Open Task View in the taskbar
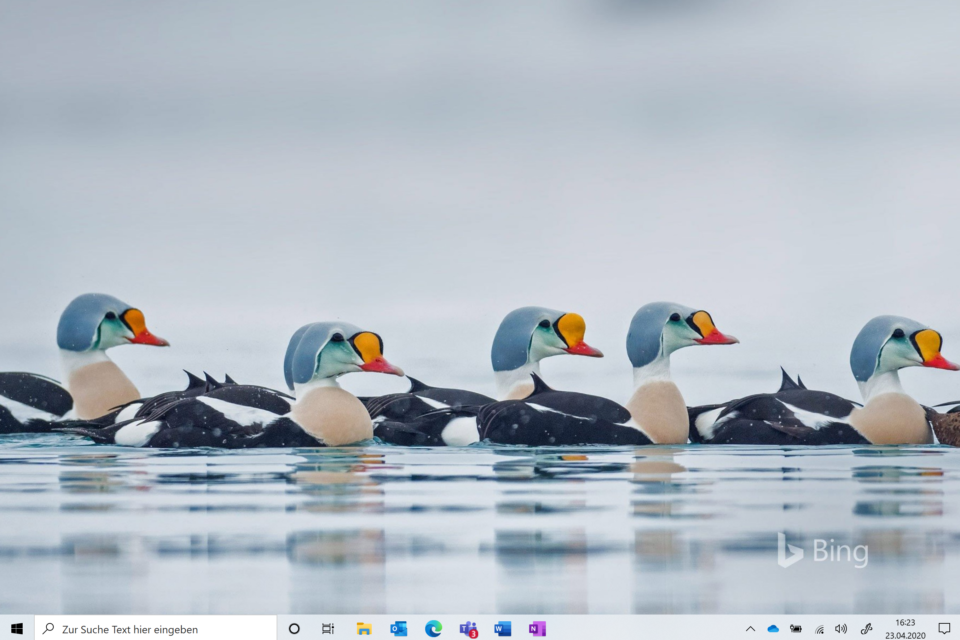The height and width of the screenshot is (640, 960). (x=328, y=628)
